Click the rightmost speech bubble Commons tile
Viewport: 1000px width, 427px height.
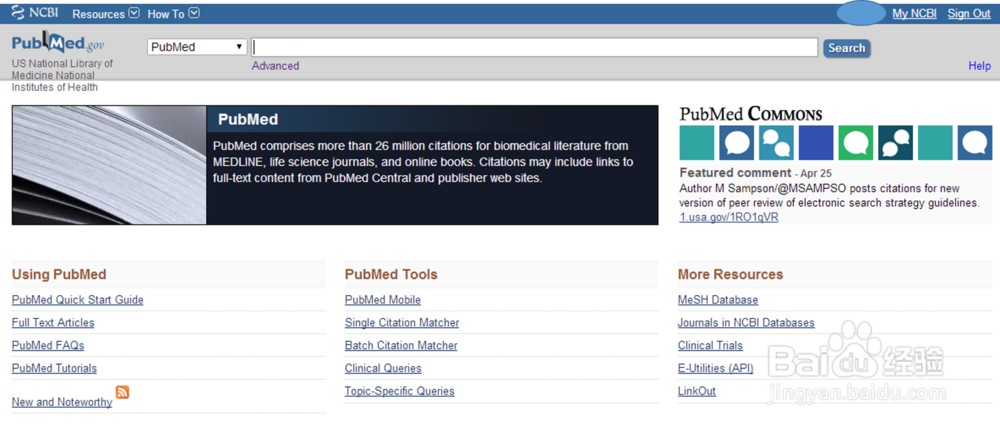pyautogui.click(x=975, y=143)
